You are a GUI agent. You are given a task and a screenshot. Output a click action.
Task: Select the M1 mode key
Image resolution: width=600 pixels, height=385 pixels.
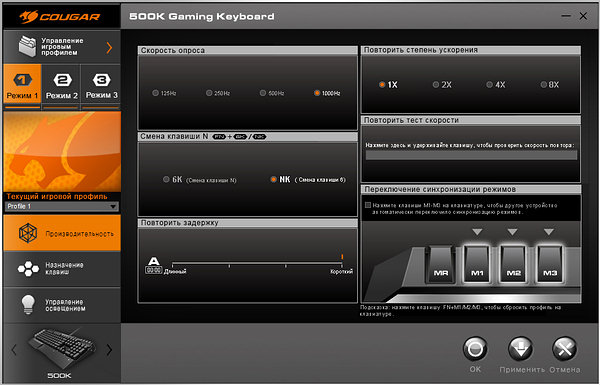[x=477, y=264]
